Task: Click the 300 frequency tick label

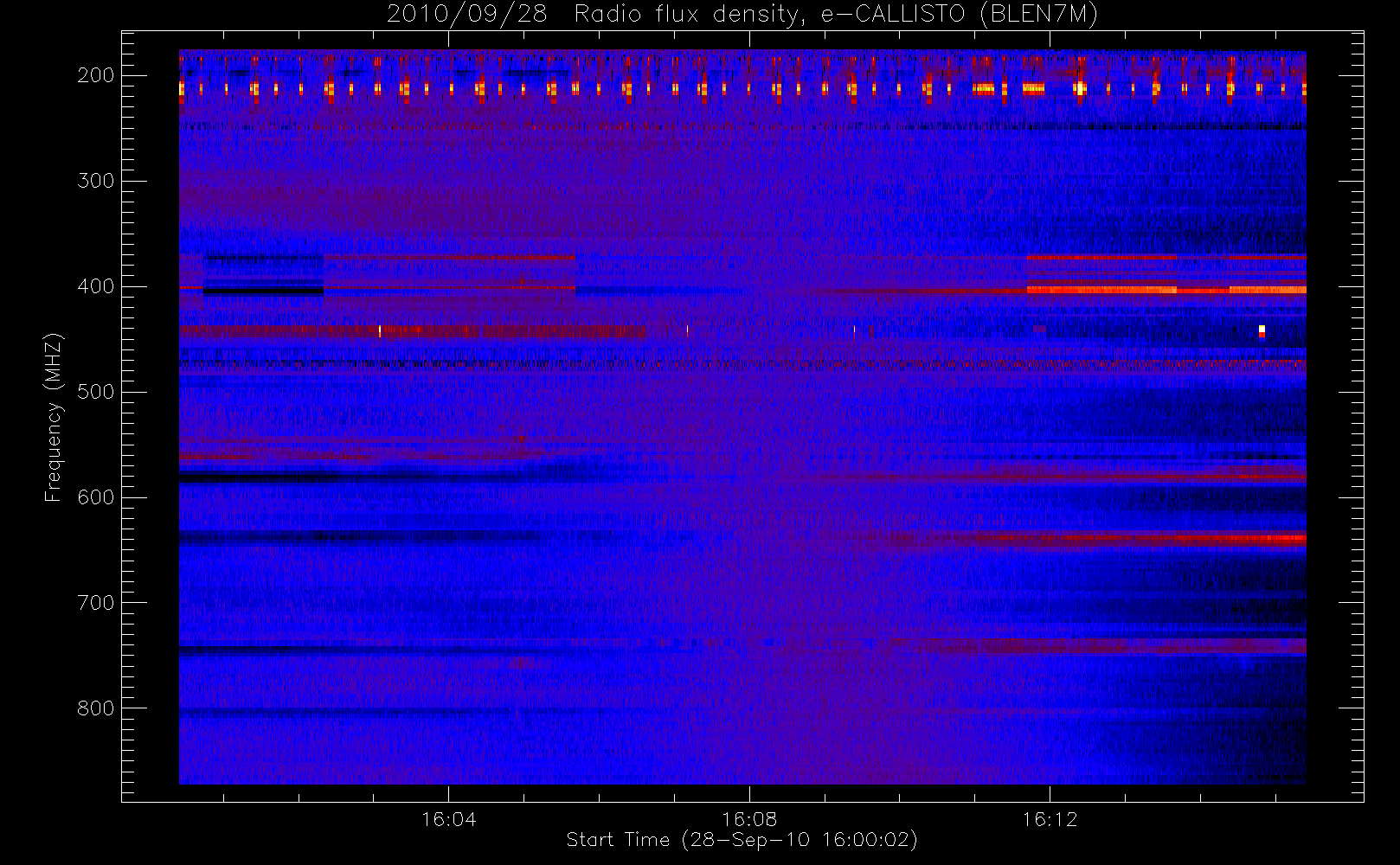Action: click(x=96, y=181)
